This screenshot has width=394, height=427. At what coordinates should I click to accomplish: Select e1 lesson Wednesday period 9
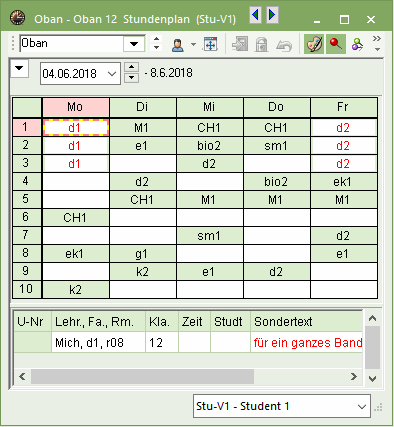tap(210, 272)
